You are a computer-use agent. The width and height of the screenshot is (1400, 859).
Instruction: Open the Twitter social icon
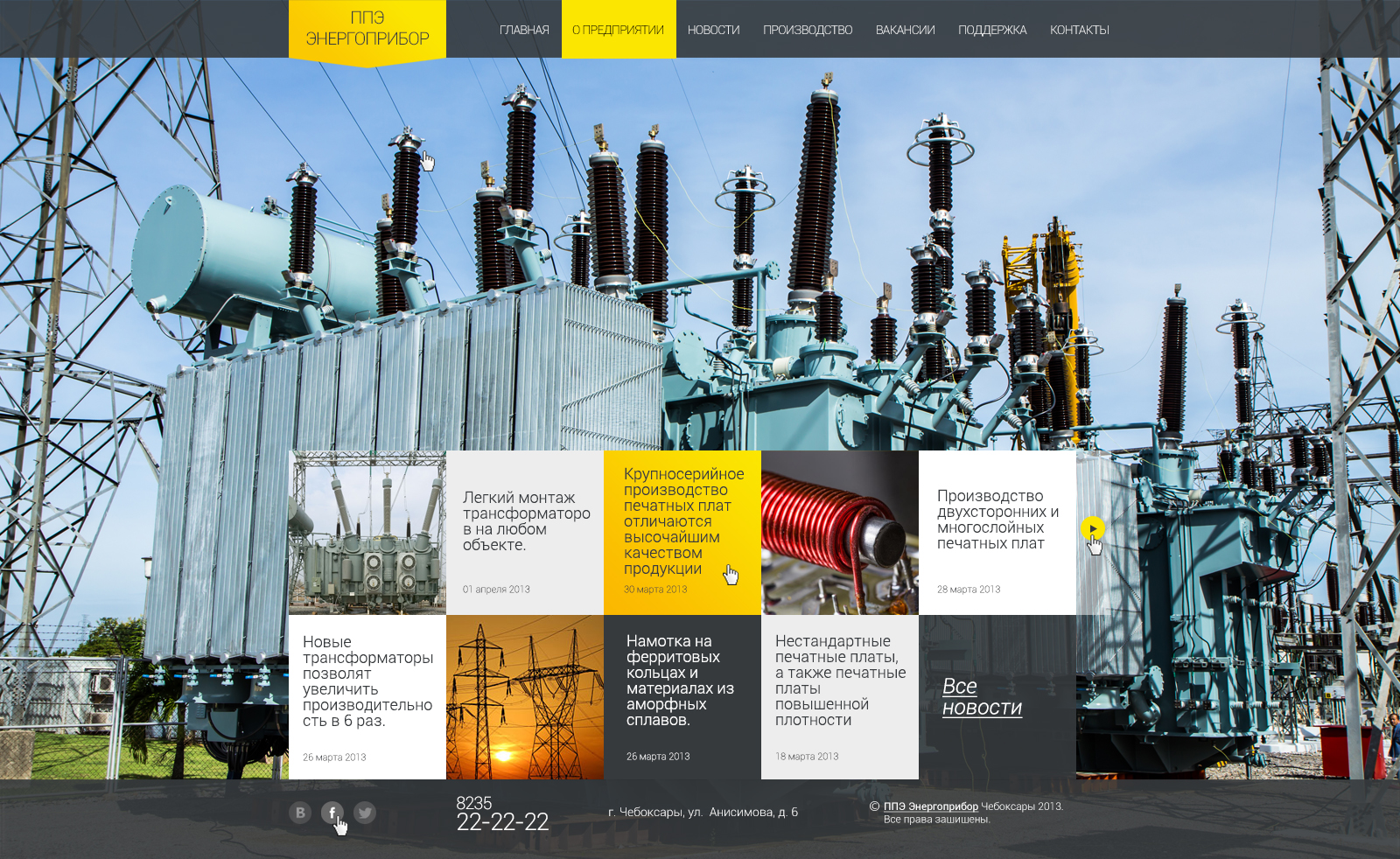[x=365, y=813]
